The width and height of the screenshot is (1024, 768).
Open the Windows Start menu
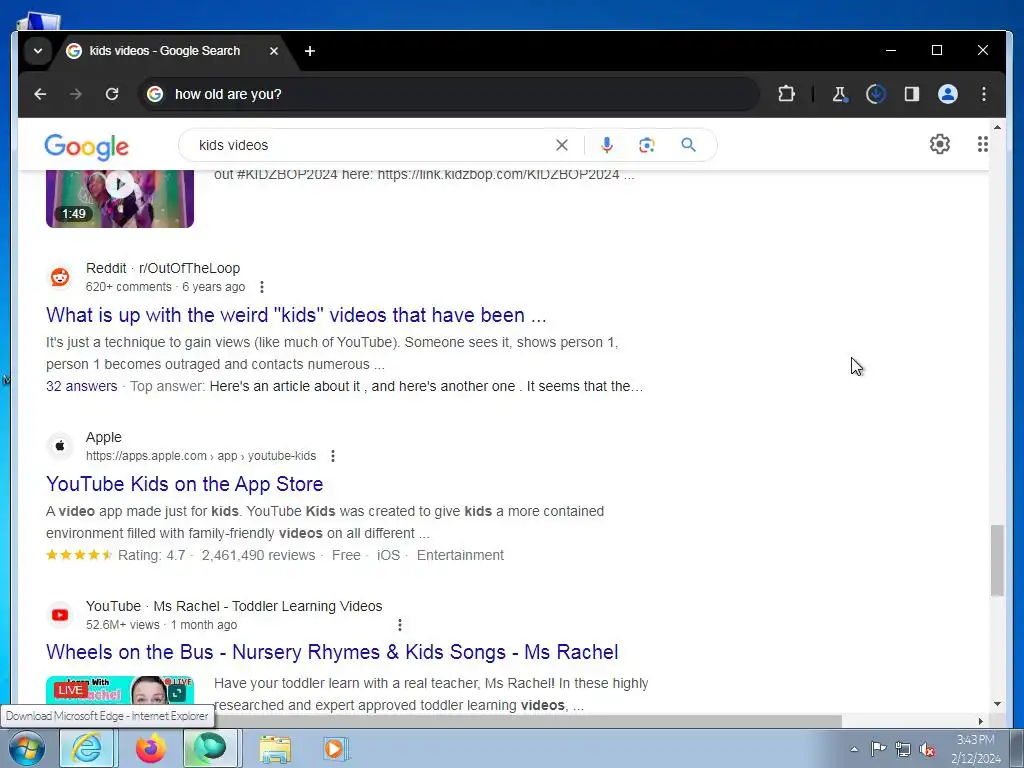click(27, 748)
